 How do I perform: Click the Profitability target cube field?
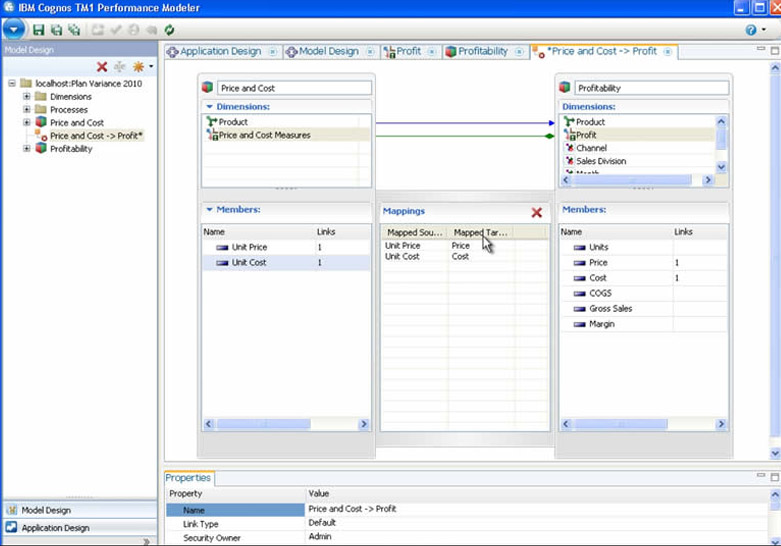(651, 88)
